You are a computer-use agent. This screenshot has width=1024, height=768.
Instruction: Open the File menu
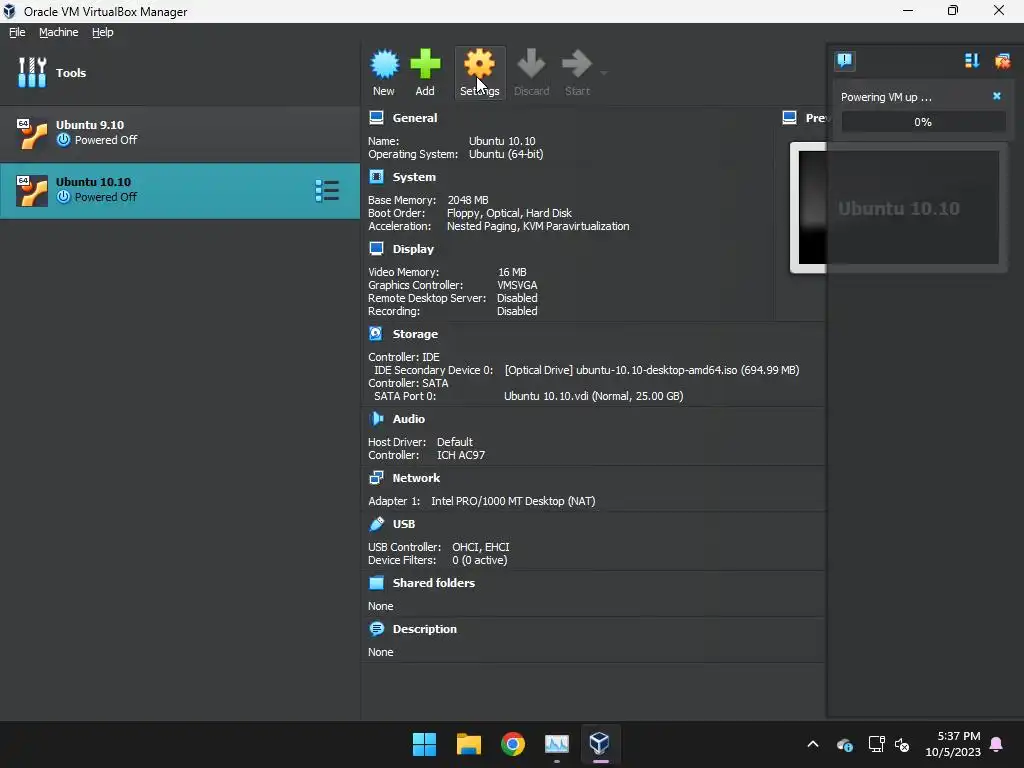pyautogui.click(x=17, y=32)
